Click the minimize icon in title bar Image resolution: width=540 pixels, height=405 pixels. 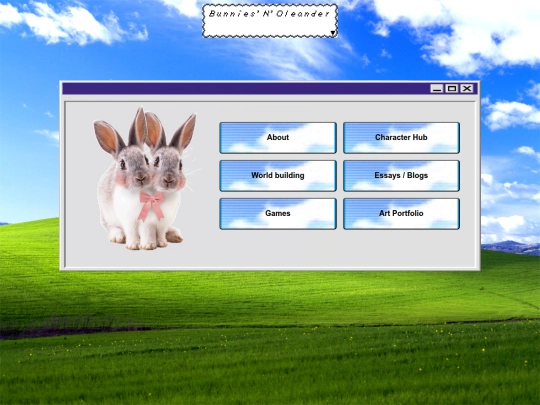[x=437, y=89]
